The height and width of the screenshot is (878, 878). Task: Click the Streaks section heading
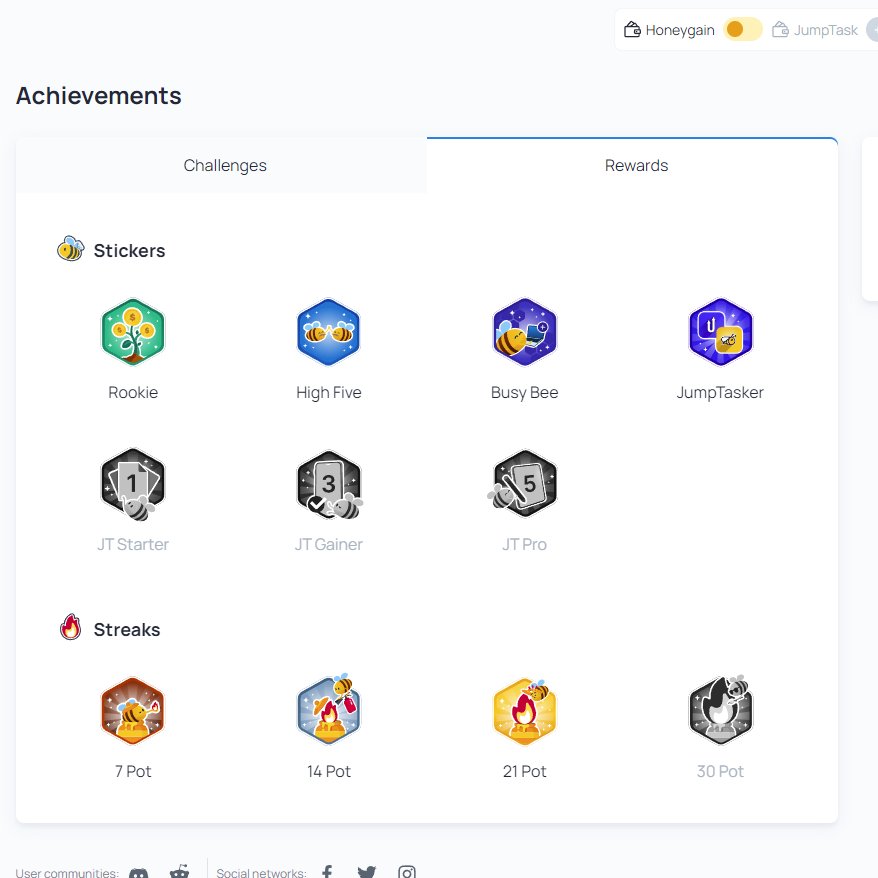click(x=127, y=629)
